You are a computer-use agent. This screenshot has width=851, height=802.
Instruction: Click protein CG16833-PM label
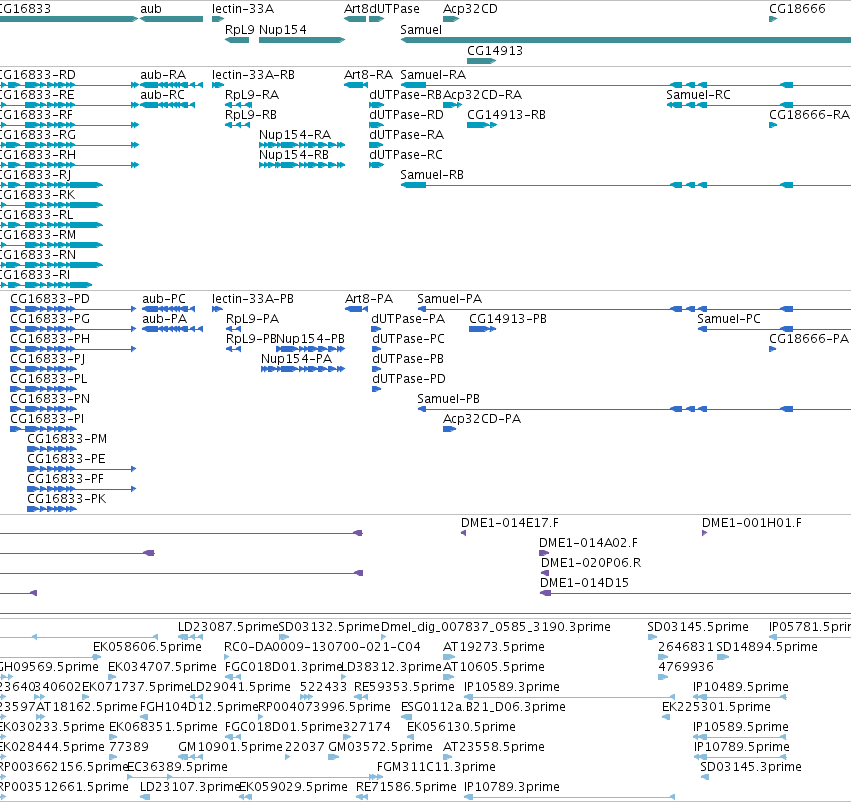[x=67, y=439]
